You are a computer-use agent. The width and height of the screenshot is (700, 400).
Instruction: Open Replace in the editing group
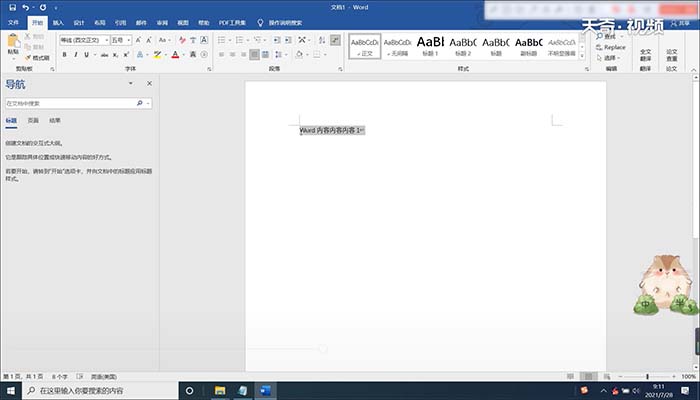pos(611,47)
